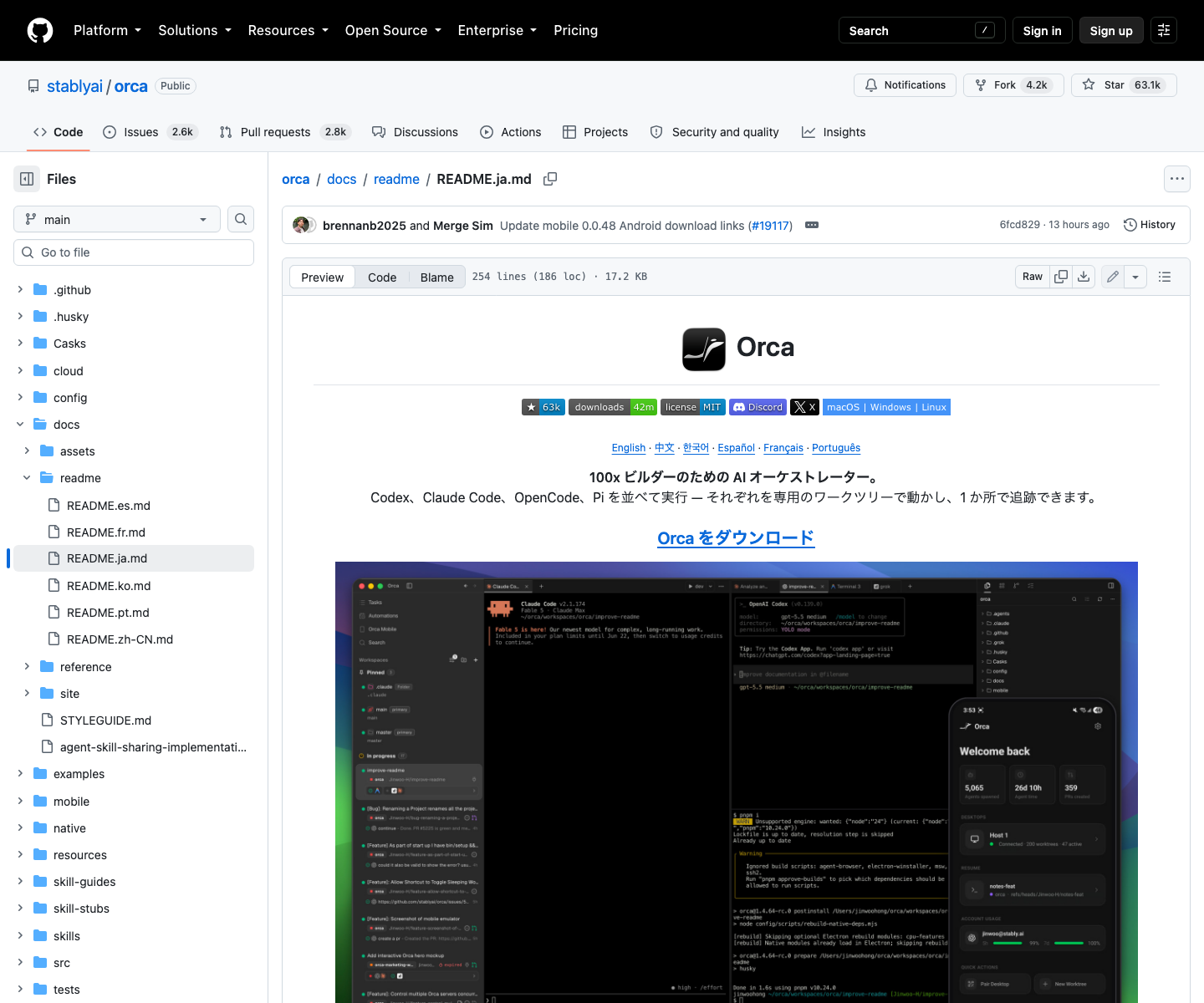Open the Resources menu dropdown

tap(288, 30)
